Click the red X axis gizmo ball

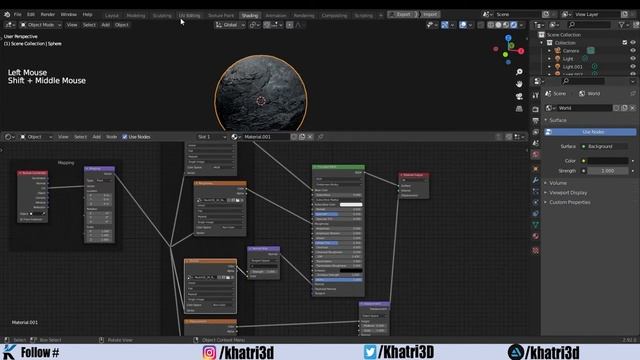(521, 51)
